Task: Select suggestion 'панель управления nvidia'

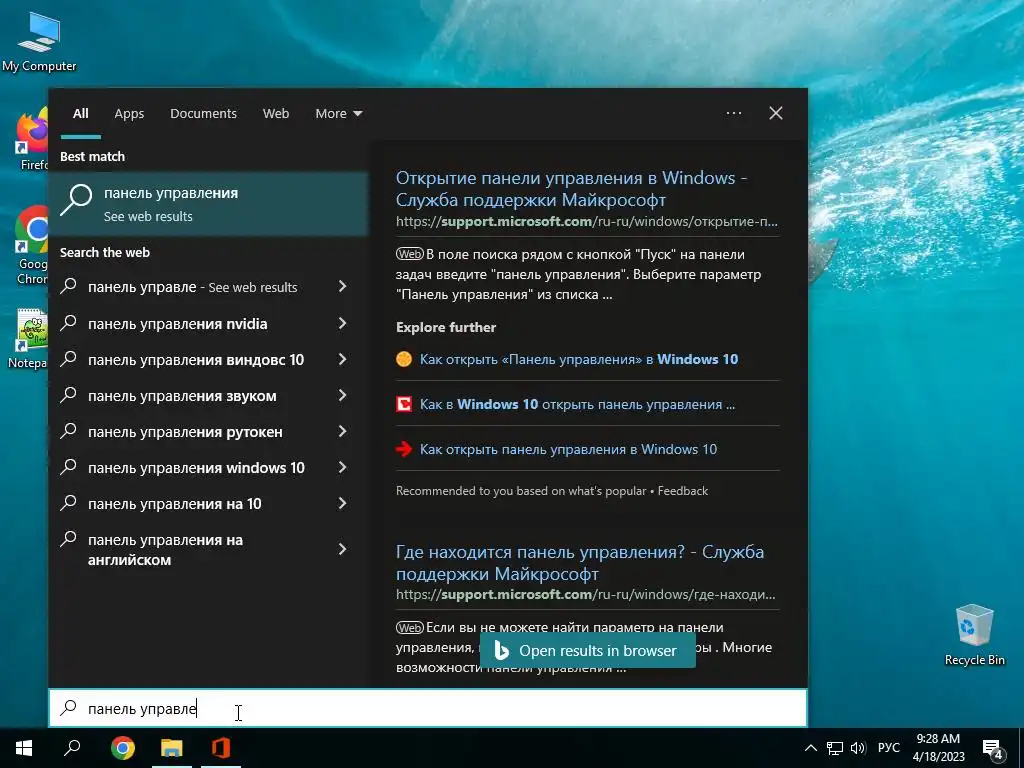Action: pos(178,324)
